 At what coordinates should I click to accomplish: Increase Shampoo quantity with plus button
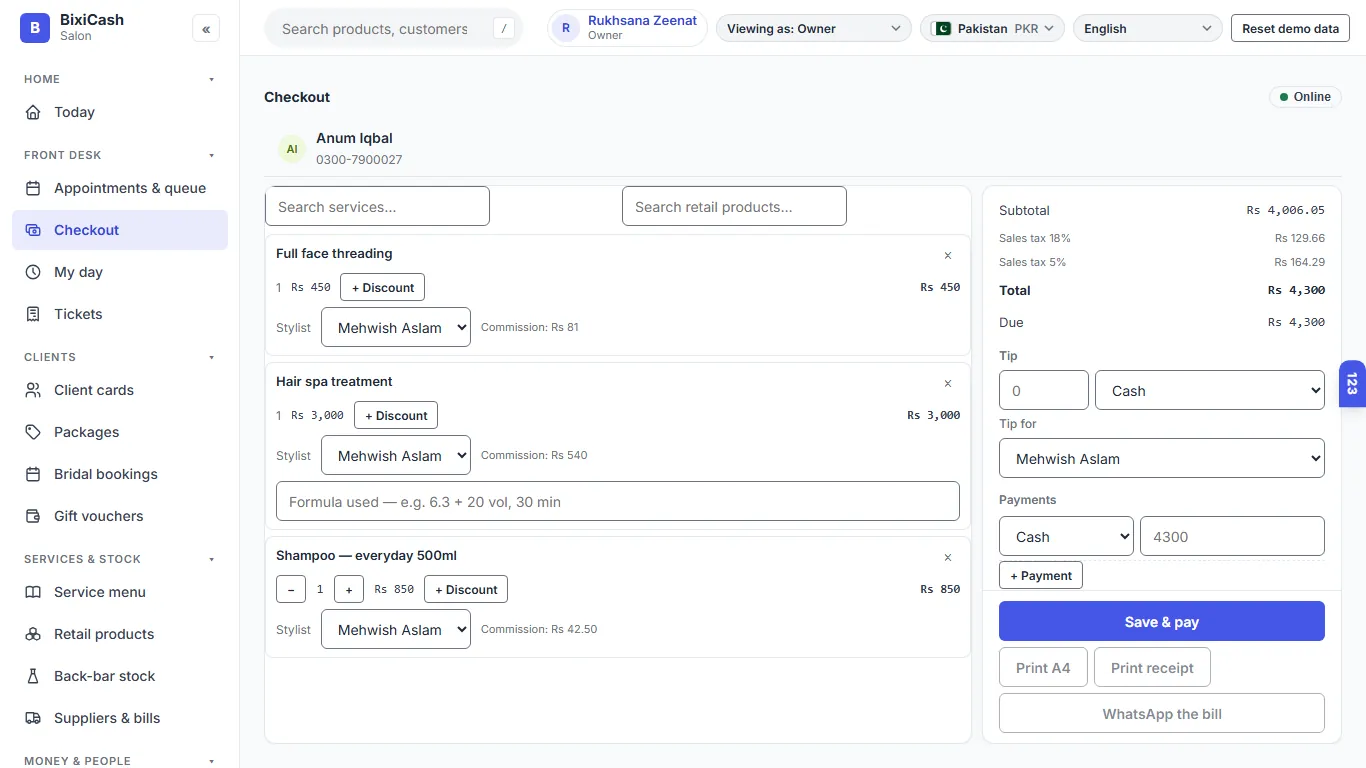click(349, 589)
